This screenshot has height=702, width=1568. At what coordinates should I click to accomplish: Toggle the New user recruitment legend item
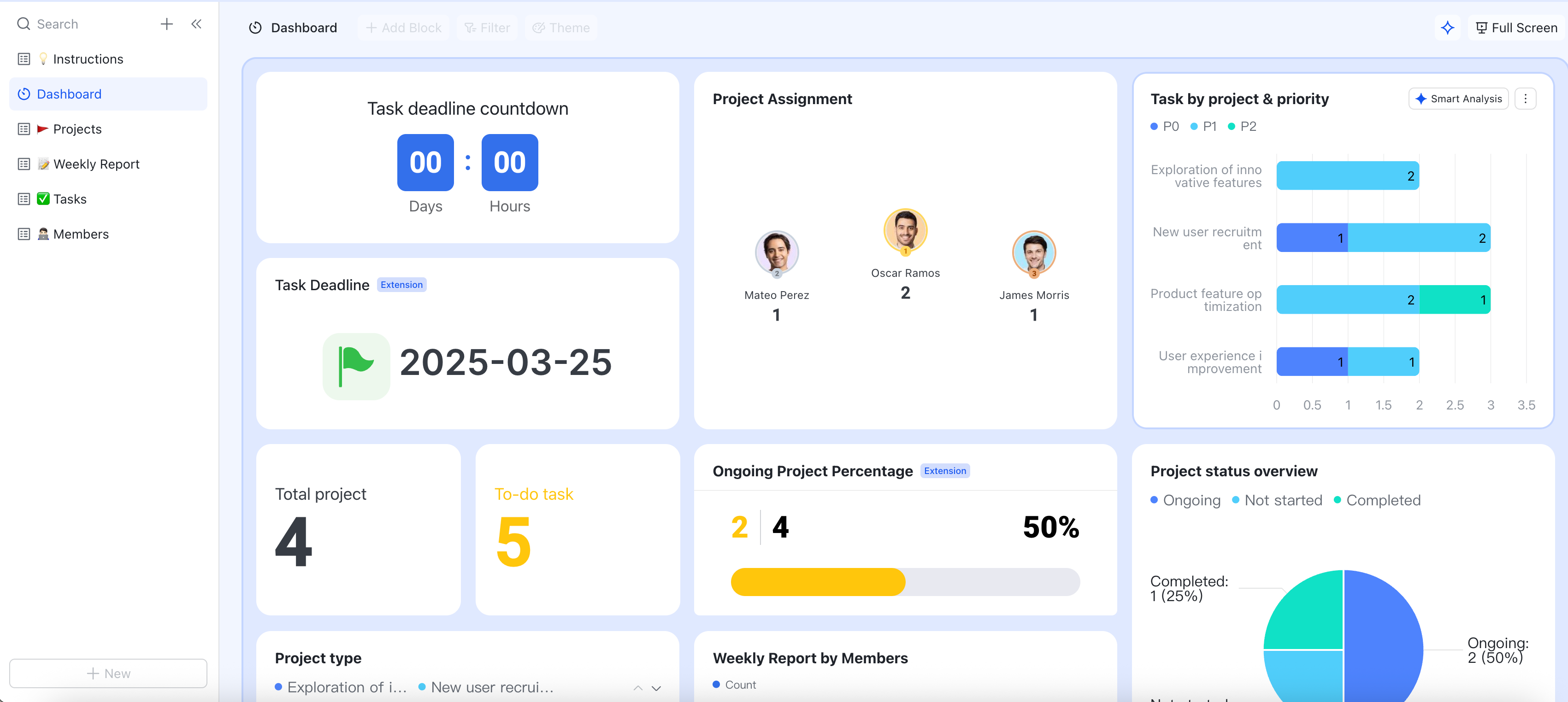point(486,687)
